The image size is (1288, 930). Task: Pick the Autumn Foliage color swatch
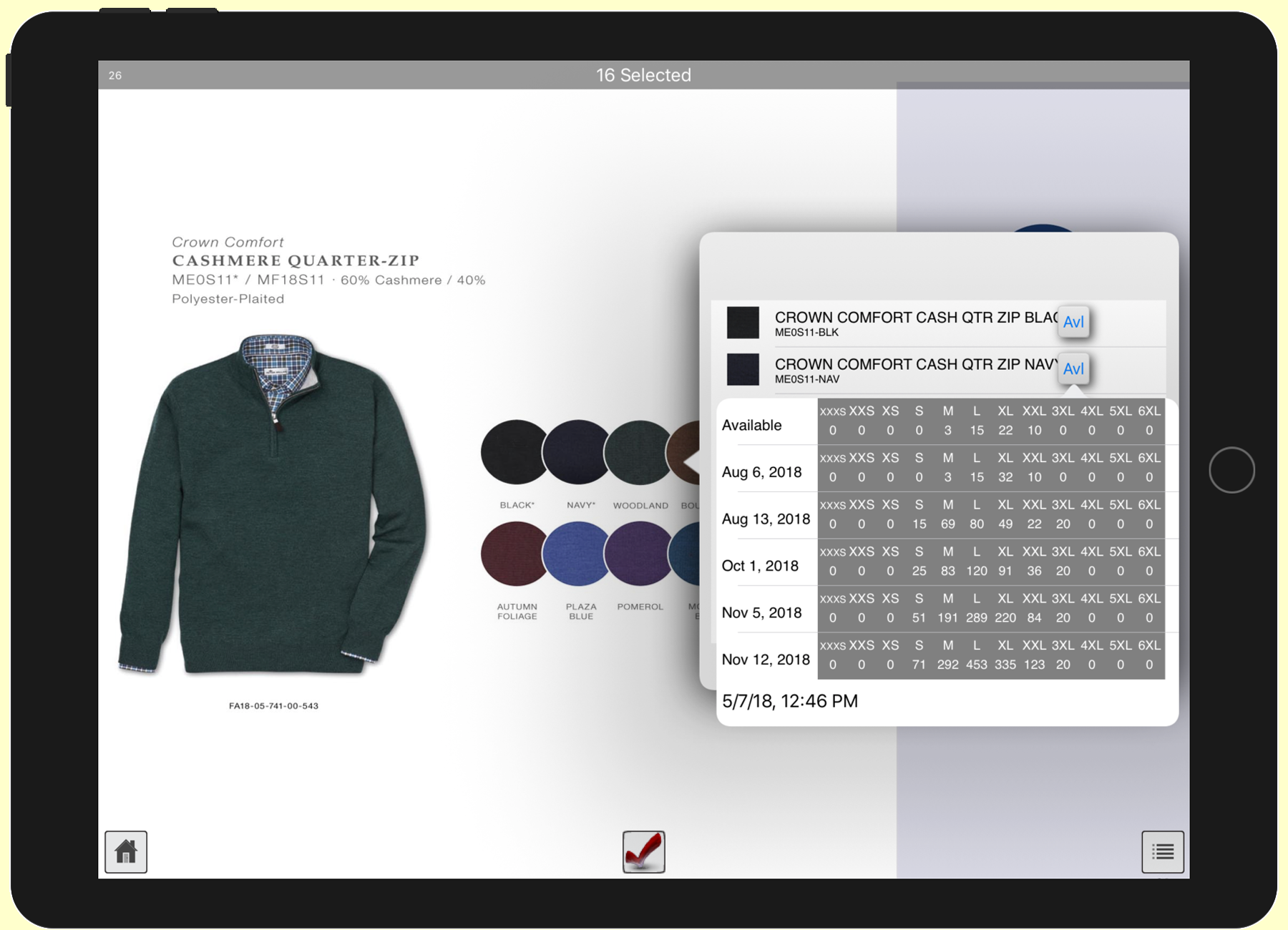[x=513, y=554]
